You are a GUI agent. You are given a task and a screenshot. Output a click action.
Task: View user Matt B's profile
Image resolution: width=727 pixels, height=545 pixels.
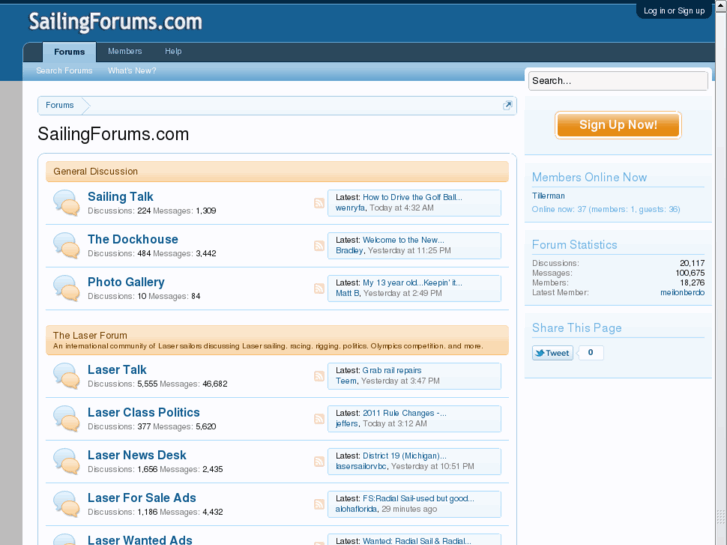pyautogui.click(x=348, y=293)
